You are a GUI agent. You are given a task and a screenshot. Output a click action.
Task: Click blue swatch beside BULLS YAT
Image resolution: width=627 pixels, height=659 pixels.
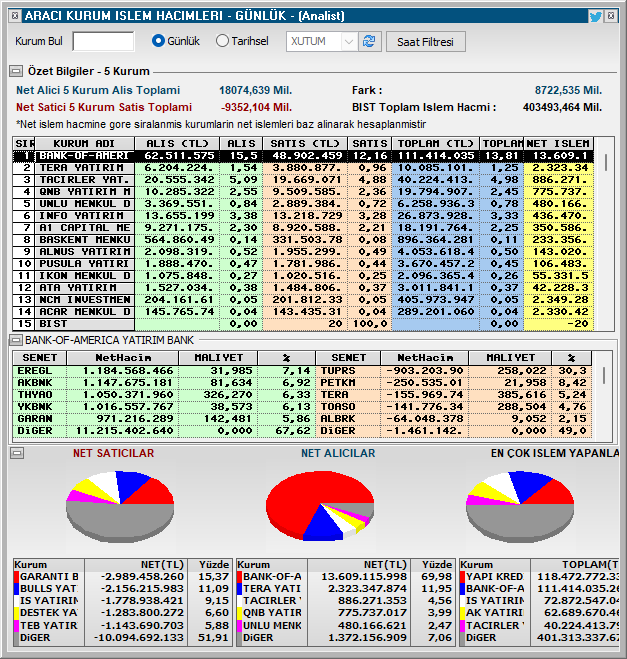point(17,589)
